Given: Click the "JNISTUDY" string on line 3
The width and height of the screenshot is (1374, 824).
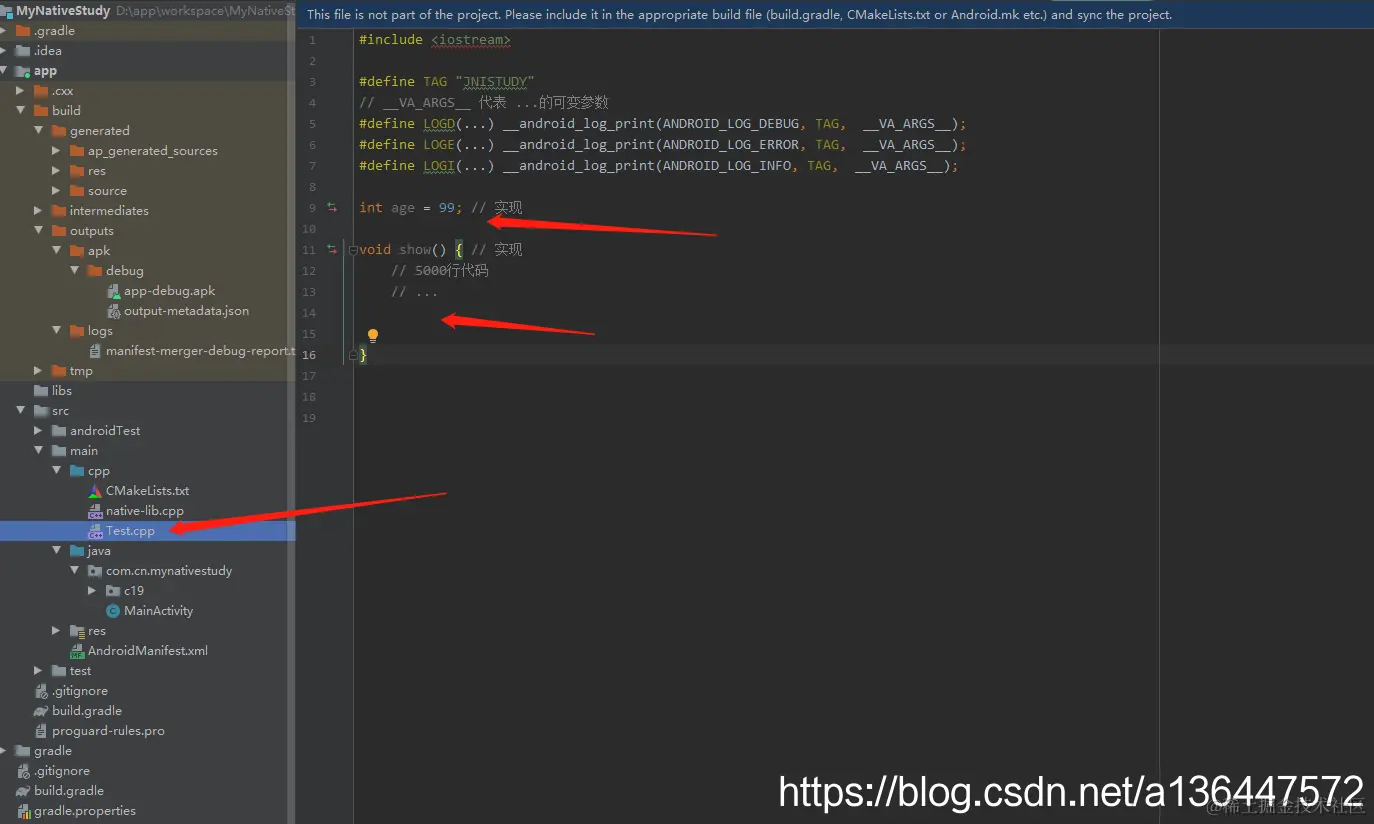Looking at the screenshot, I should coord(495,82).
